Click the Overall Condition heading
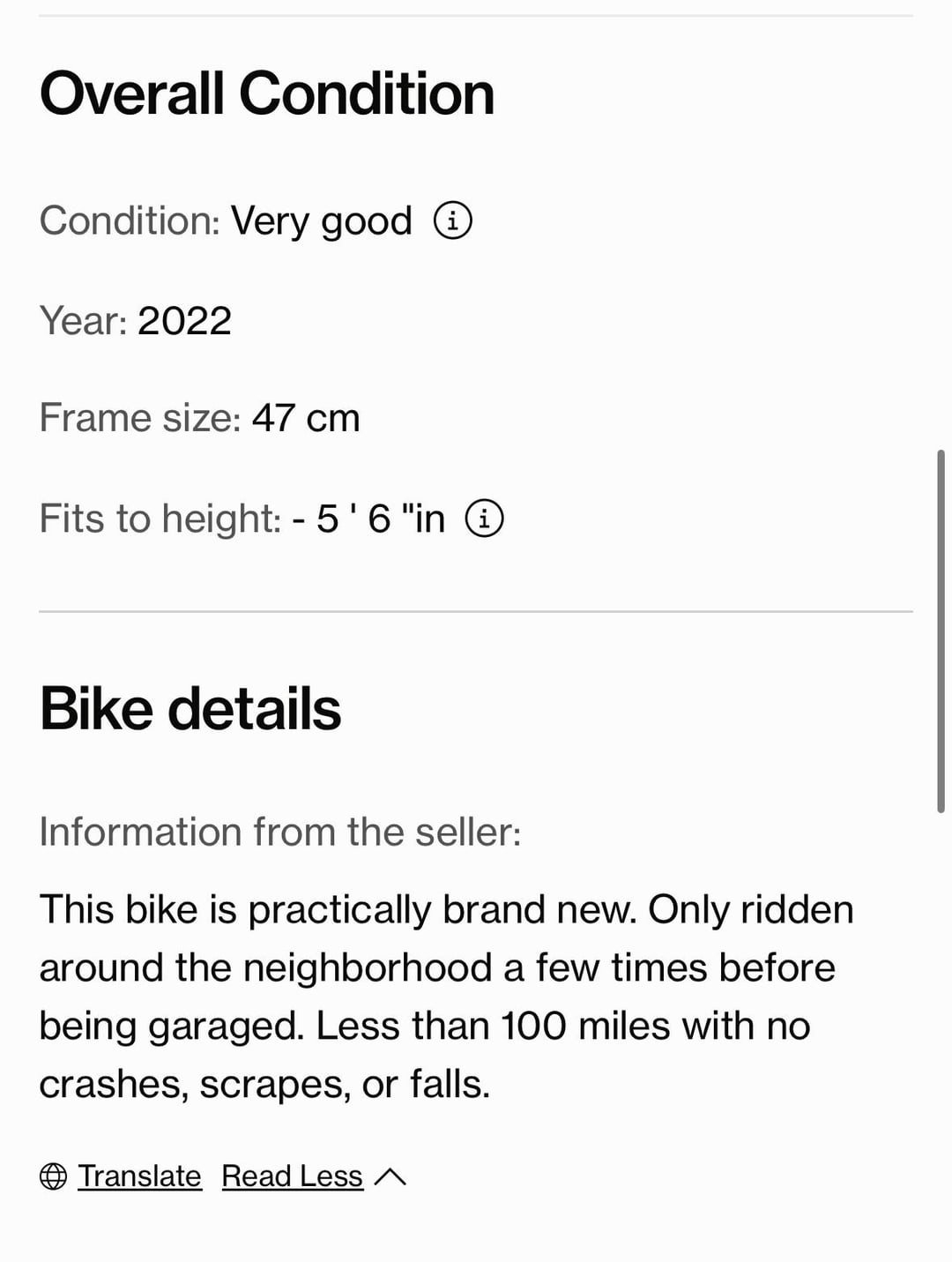This screenshot has width=952, height=1262. point(267,93)
